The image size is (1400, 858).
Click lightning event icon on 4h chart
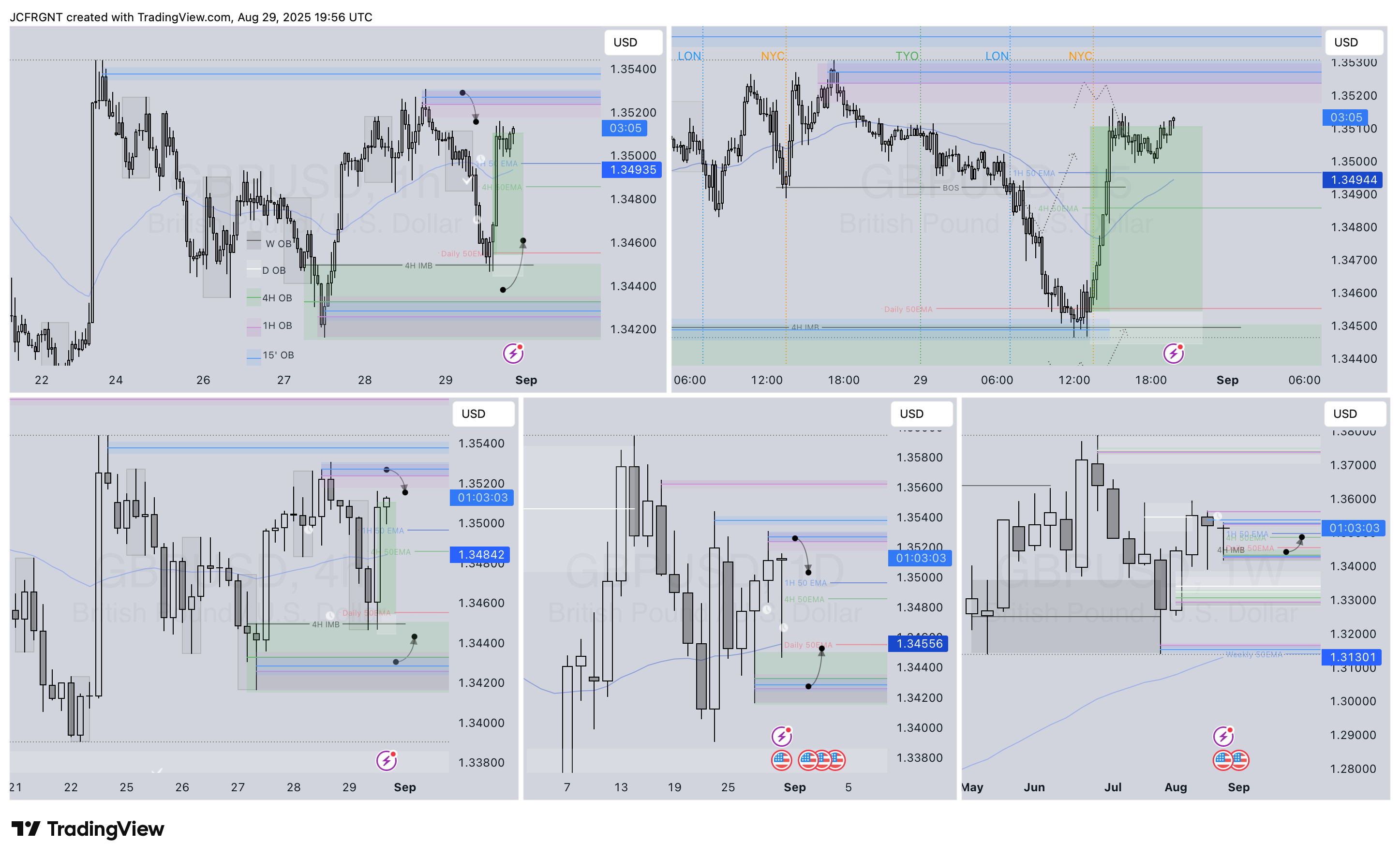click(387, 760)
